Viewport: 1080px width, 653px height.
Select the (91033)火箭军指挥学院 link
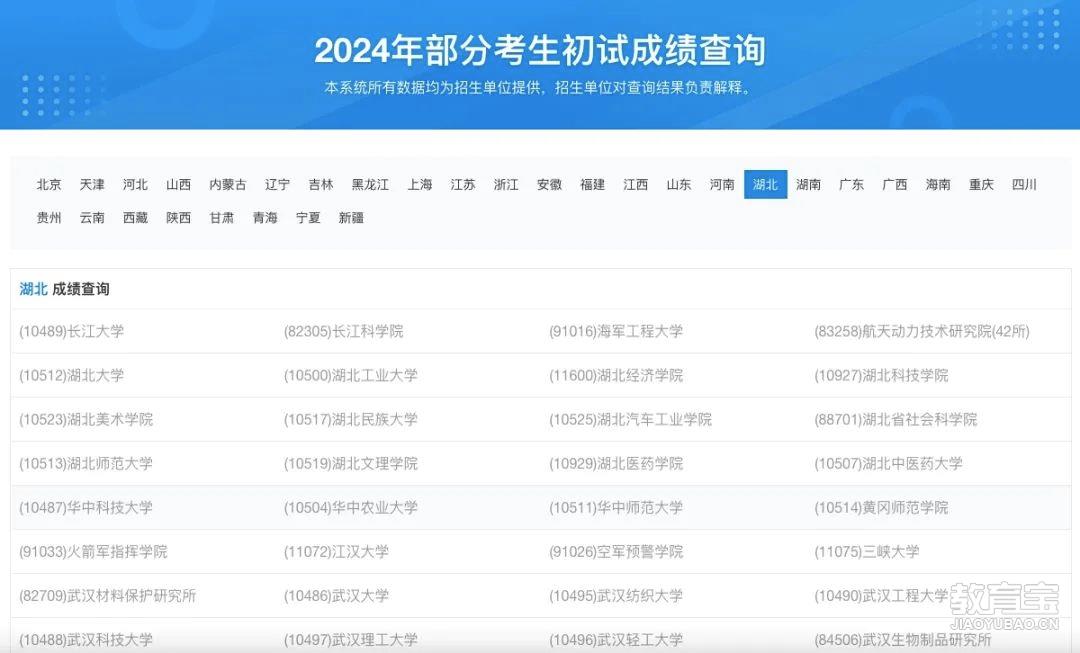tap(93, 552)
